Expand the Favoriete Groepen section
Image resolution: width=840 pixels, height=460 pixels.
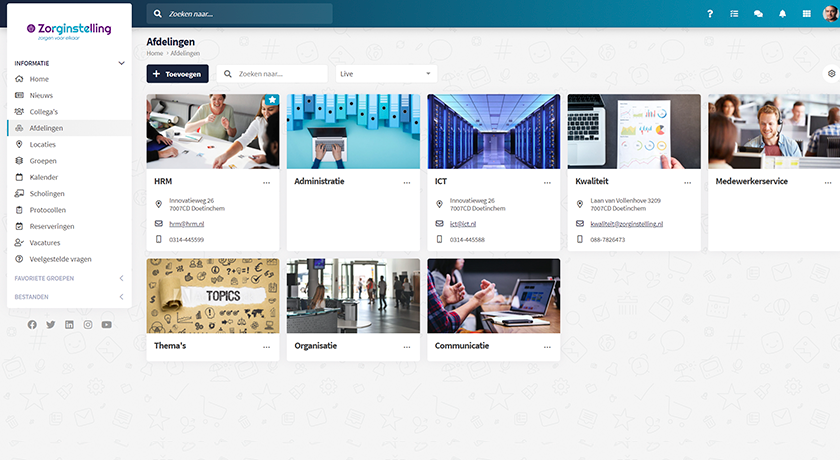point(121,278)
